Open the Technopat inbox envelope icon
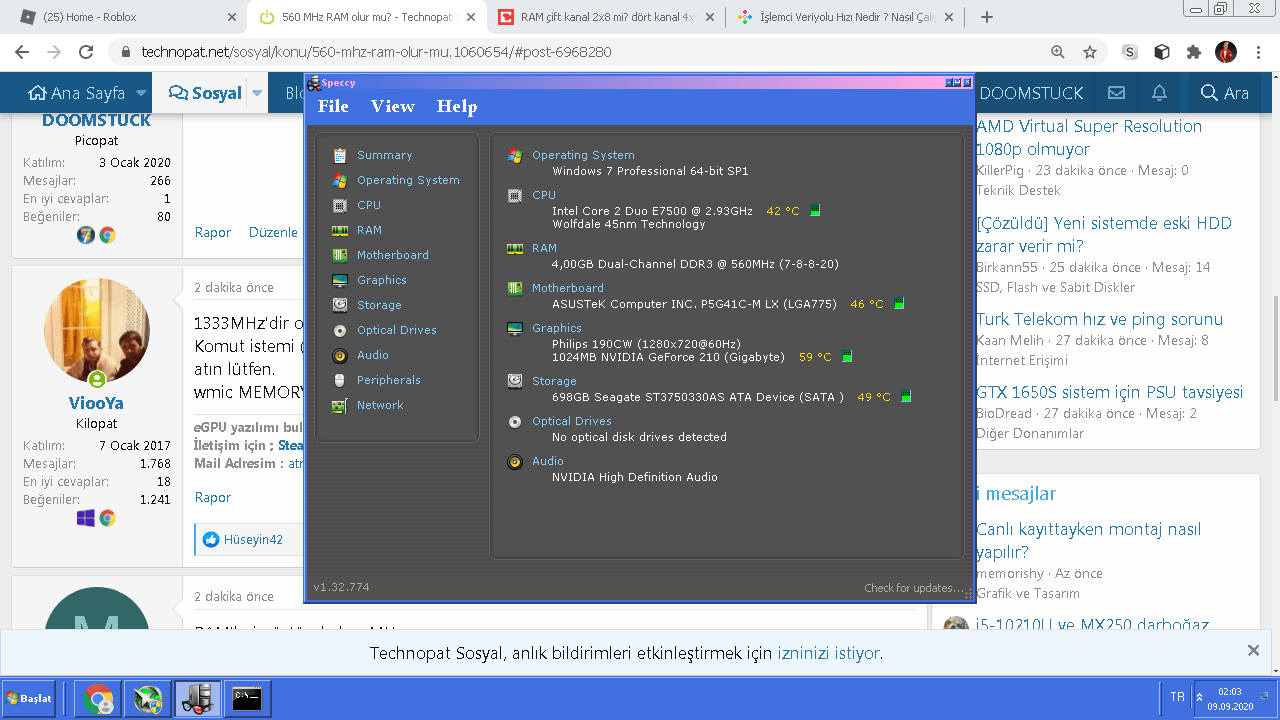The width and height of the screenshot is (1280, 720). pyautogui.click(x=1116, y=93)
